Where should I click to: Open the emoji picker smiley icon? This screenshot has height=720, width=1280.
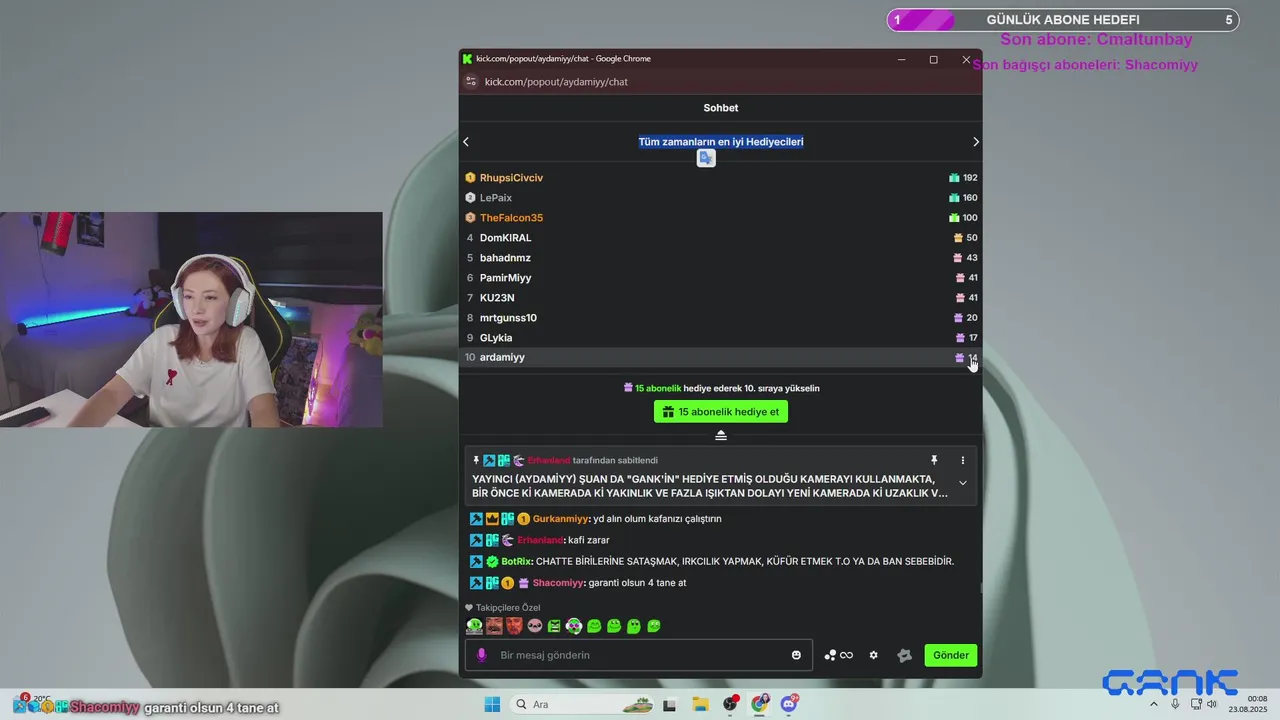pos(797,655)
